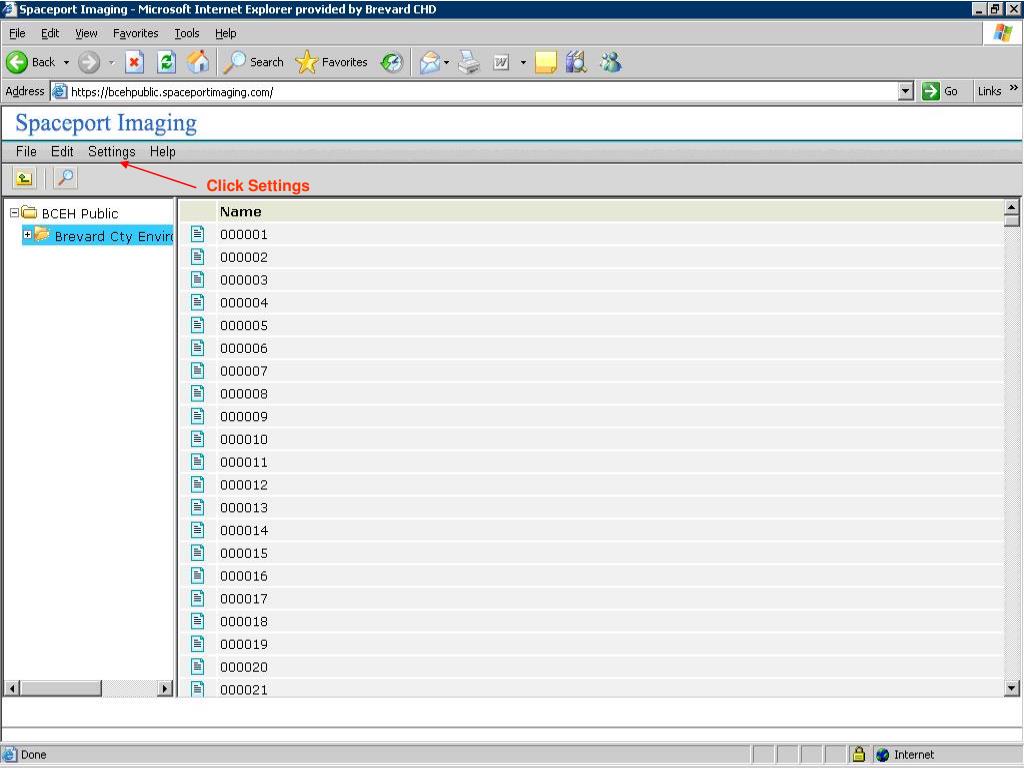Open the Mail button dropdown arrow
Viewport: 1024px width, 768px height.
point(446,63)
